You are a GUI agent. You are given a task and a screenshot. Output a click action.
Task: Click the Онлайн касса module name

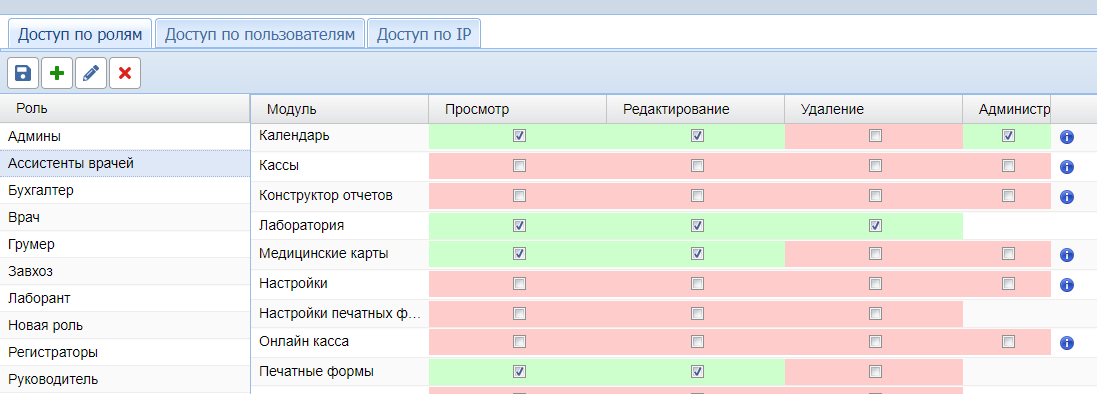pyautogui.click(x=304, y=342)
